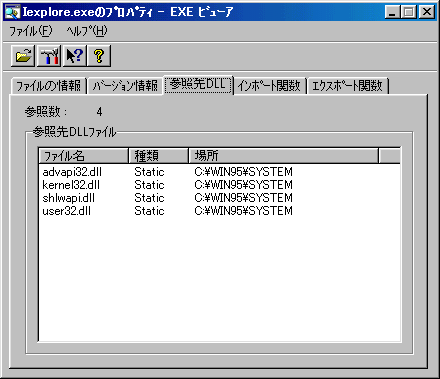
Task: Click C:¥WIN95¥SYSTEM path of kernel32.dll
Action: tap(244, 185)
